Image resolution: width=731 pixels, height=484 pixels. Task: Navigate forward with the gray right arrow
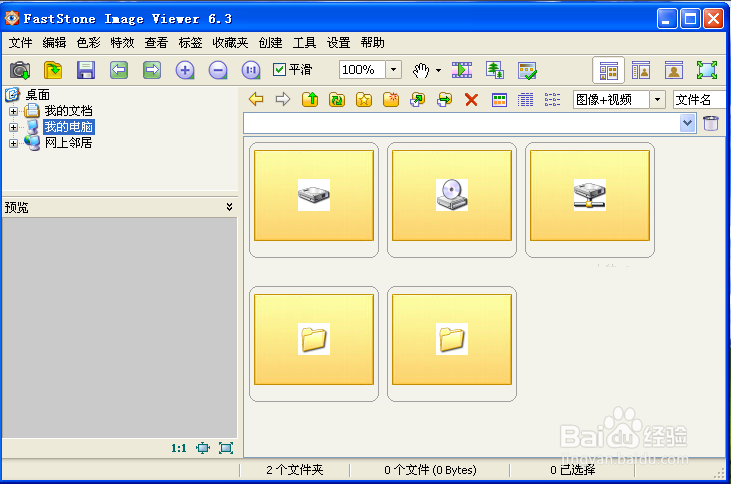click(x=283, y=99)
